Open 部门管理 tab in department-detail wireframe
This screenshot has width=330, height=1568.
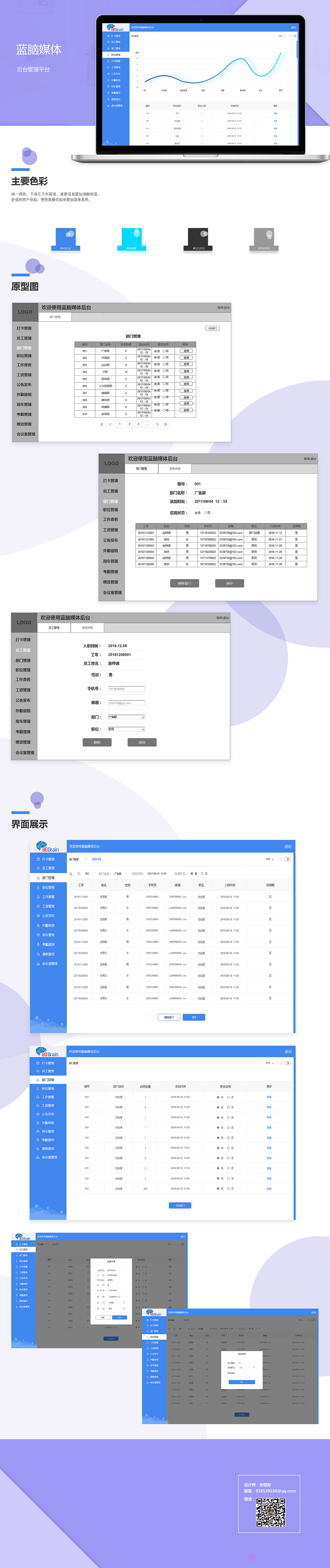141,469
